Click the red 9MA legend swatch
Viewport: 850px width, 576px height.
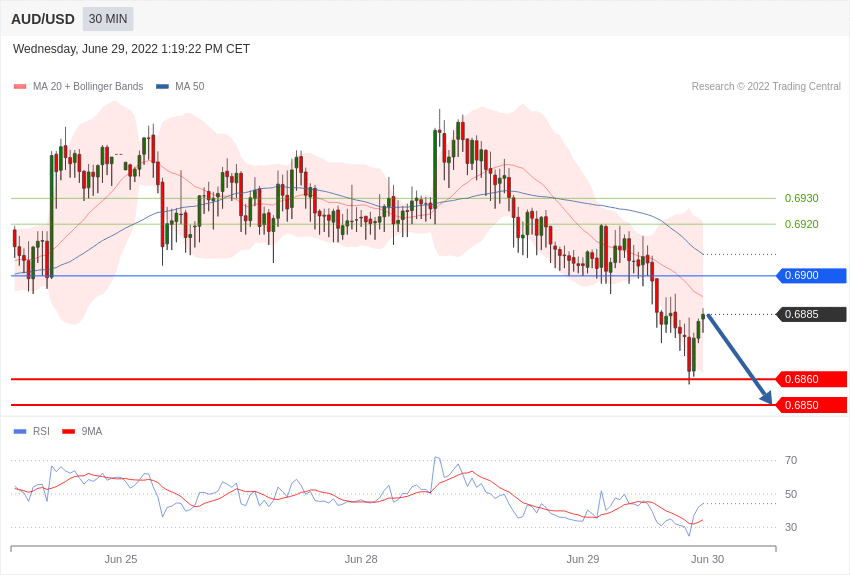pyautogui.click(x=68, y=431)
